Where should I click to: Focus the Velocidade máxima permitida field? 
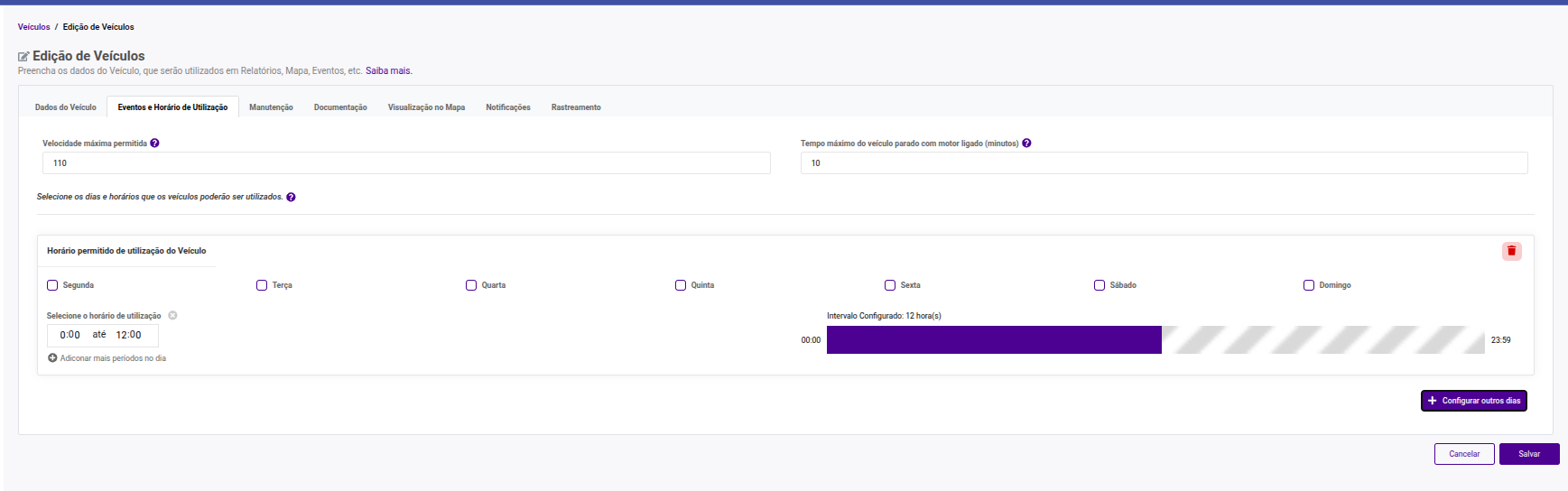(x=406, y=163)
